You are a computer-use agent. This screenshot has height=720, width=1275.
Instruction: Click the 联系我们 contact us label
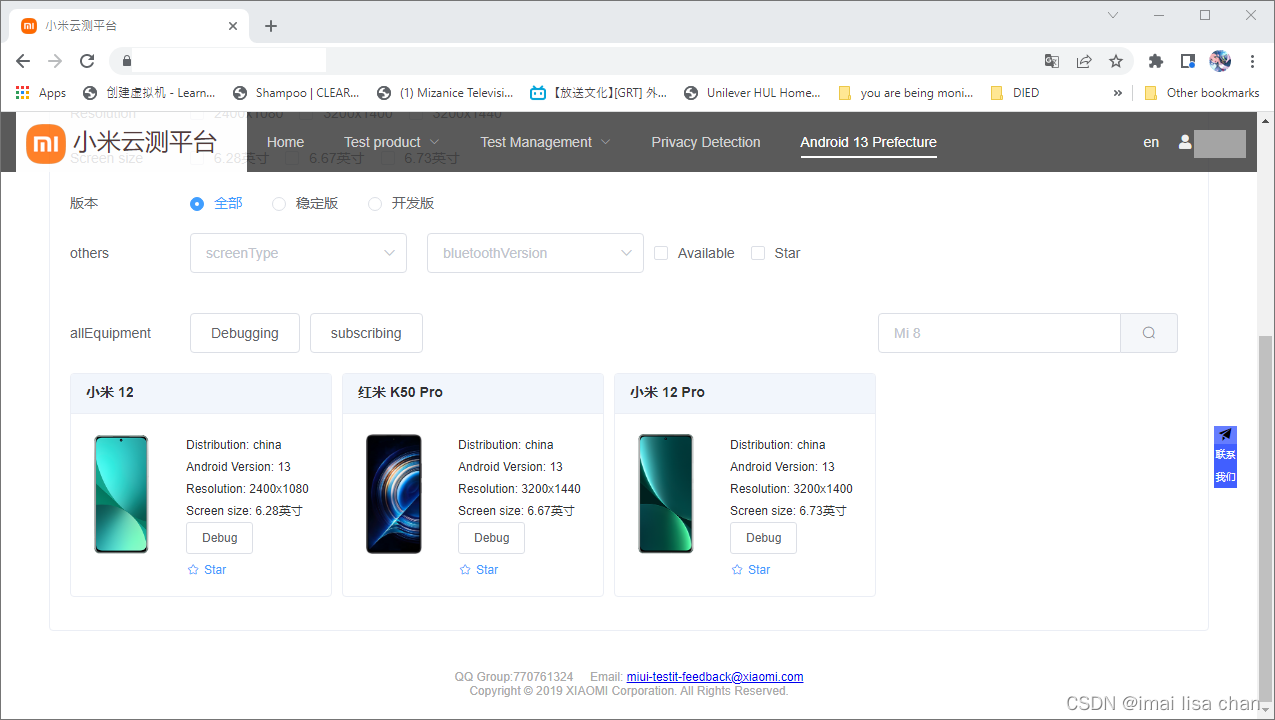pos(1225,466)
